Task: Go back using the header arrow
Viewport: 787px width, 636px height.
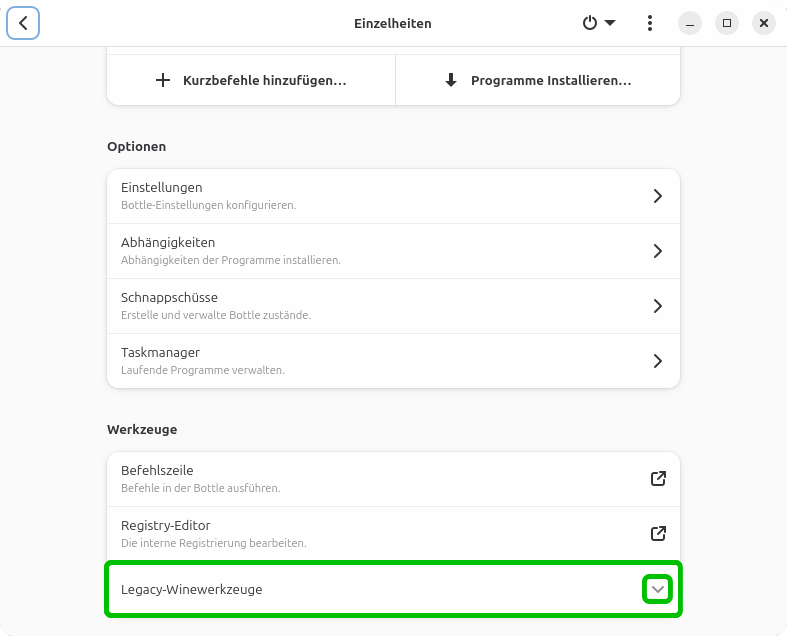Action: [23, 23]
